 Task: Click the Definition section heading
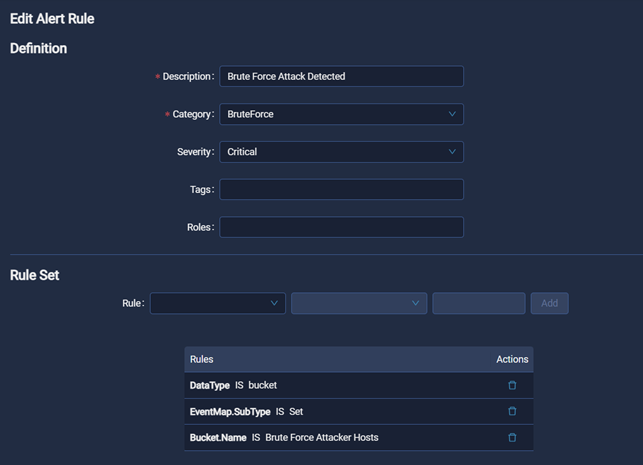(39, 48)
